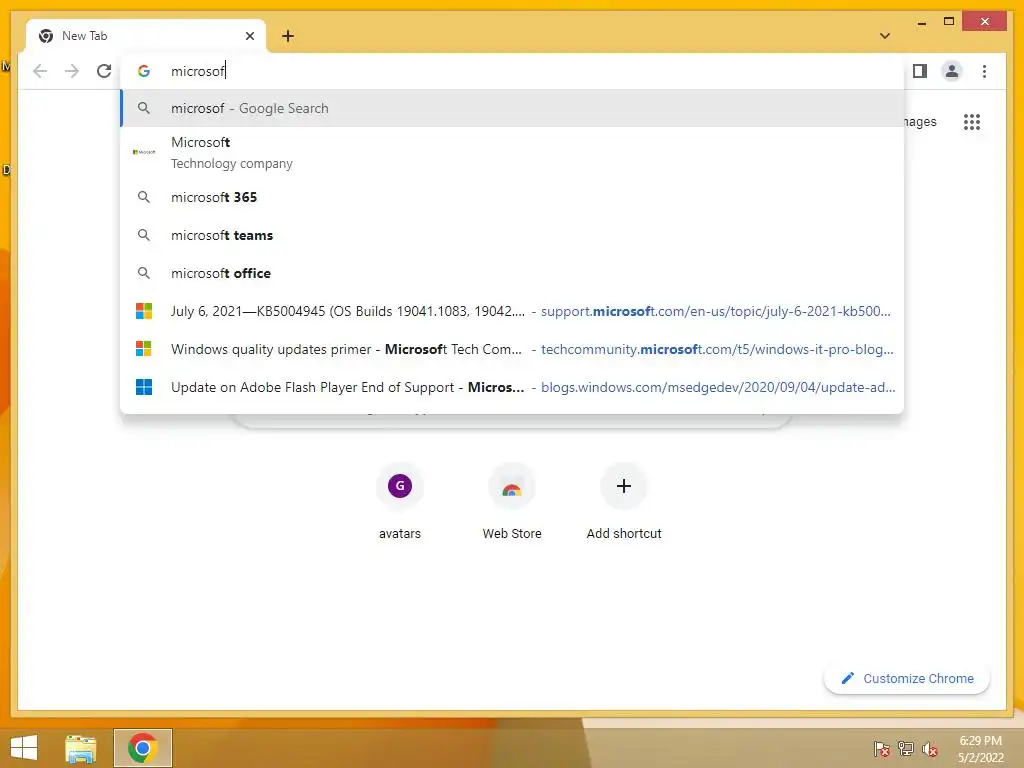Select the 'microsoft teams' suggestion

point(513,235)
